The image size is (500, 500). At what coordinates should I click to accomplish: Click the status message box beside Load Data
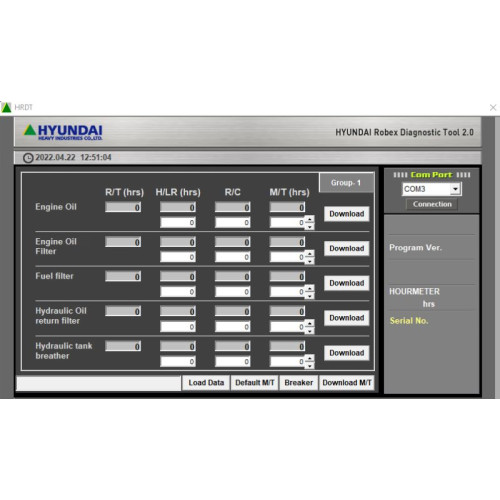[99, 383]
